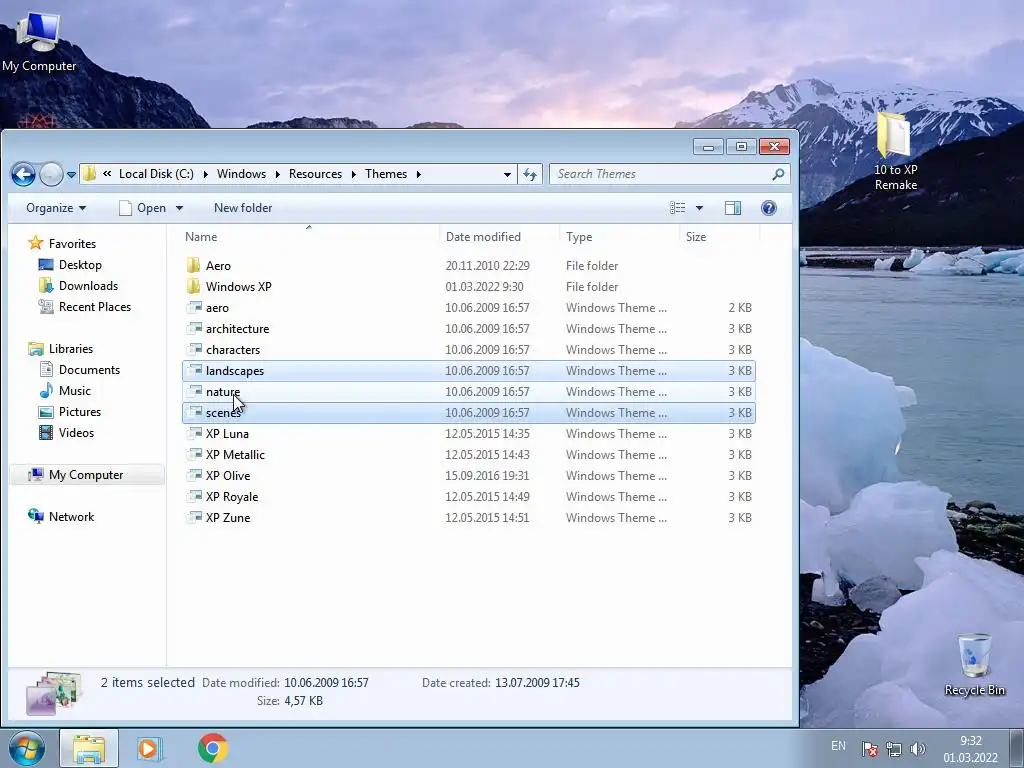
Task: Open Desktop in navigation pane
Action: pos(80,264)
